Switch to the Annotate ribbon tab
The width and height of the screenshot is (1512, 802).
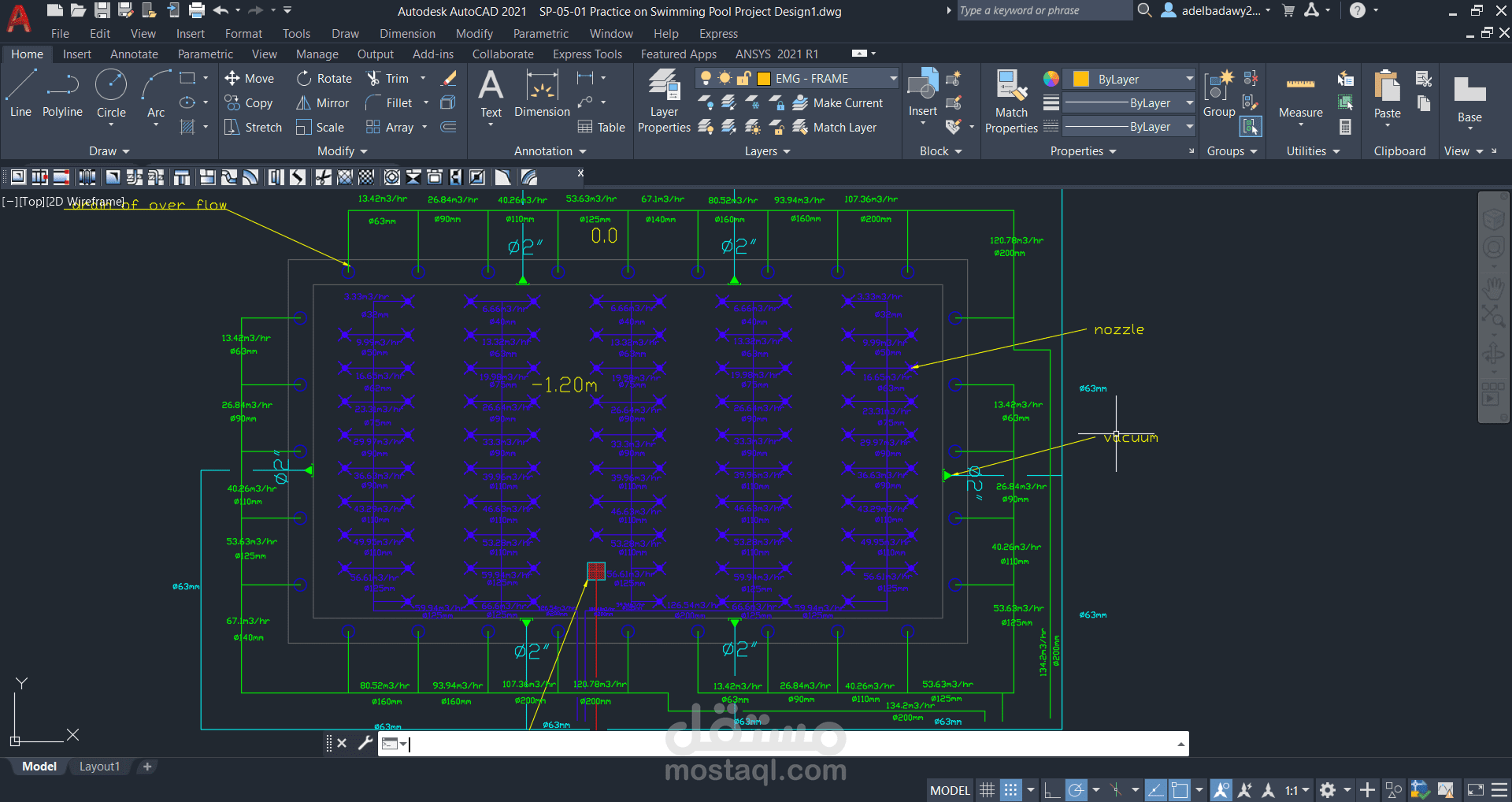(x=134, y=54)
